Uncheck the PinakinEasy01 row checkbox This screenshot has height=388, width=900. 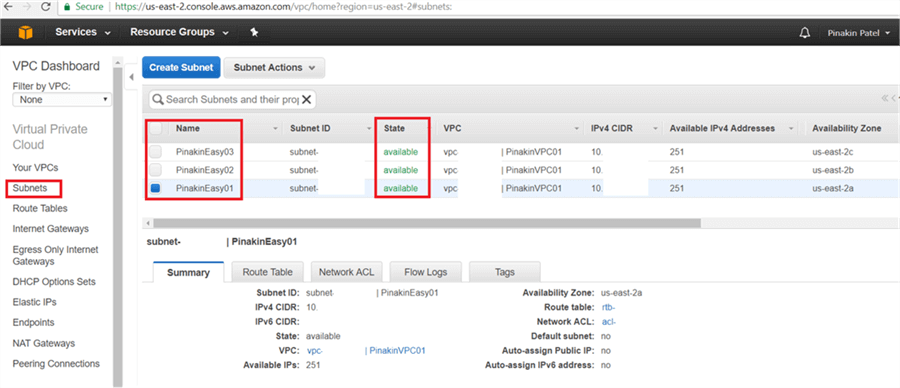pyautogui.click(x=156, y=188)
